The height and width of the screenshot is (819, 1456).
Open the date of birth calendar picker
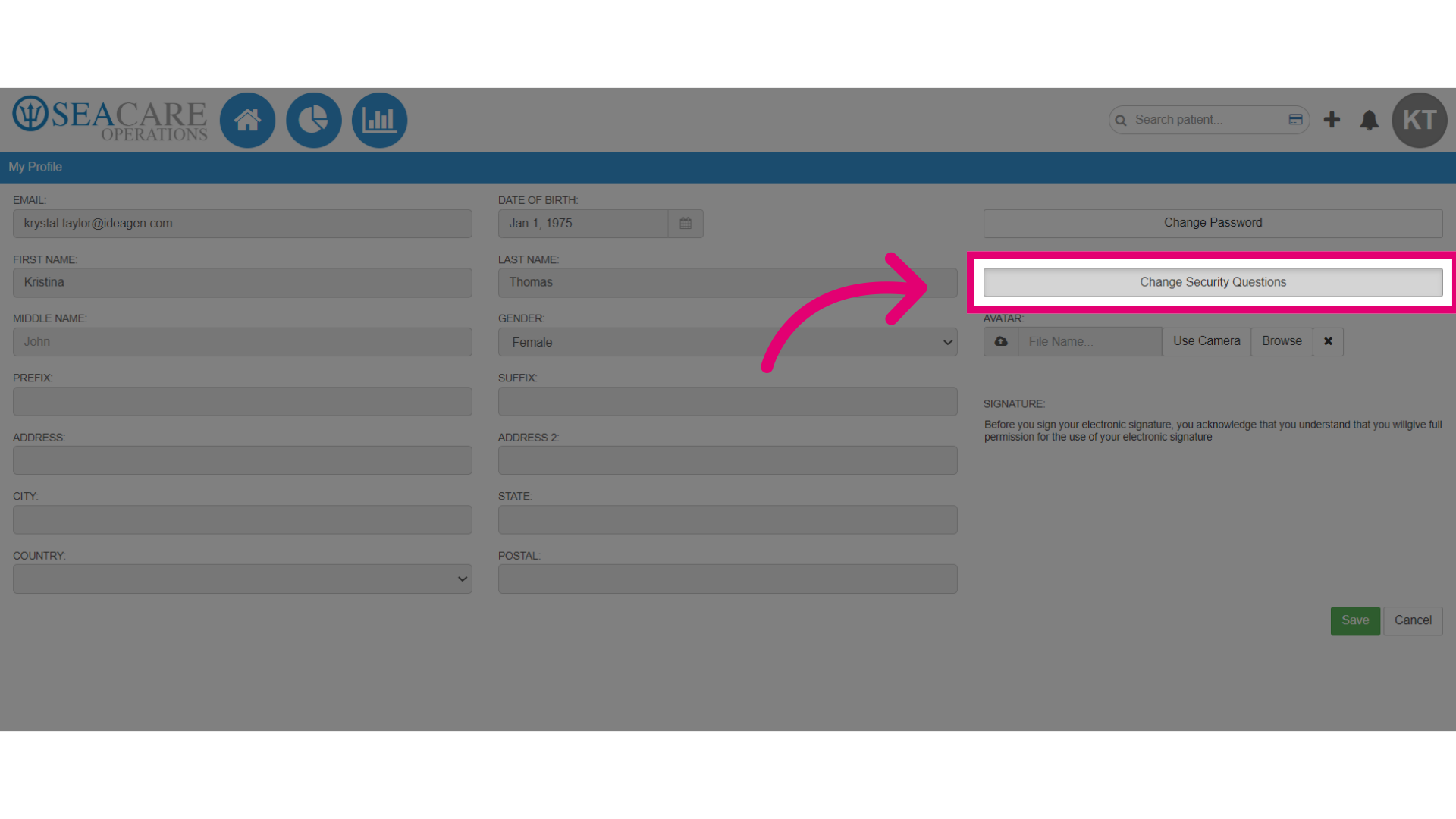(x=686, y=224)
